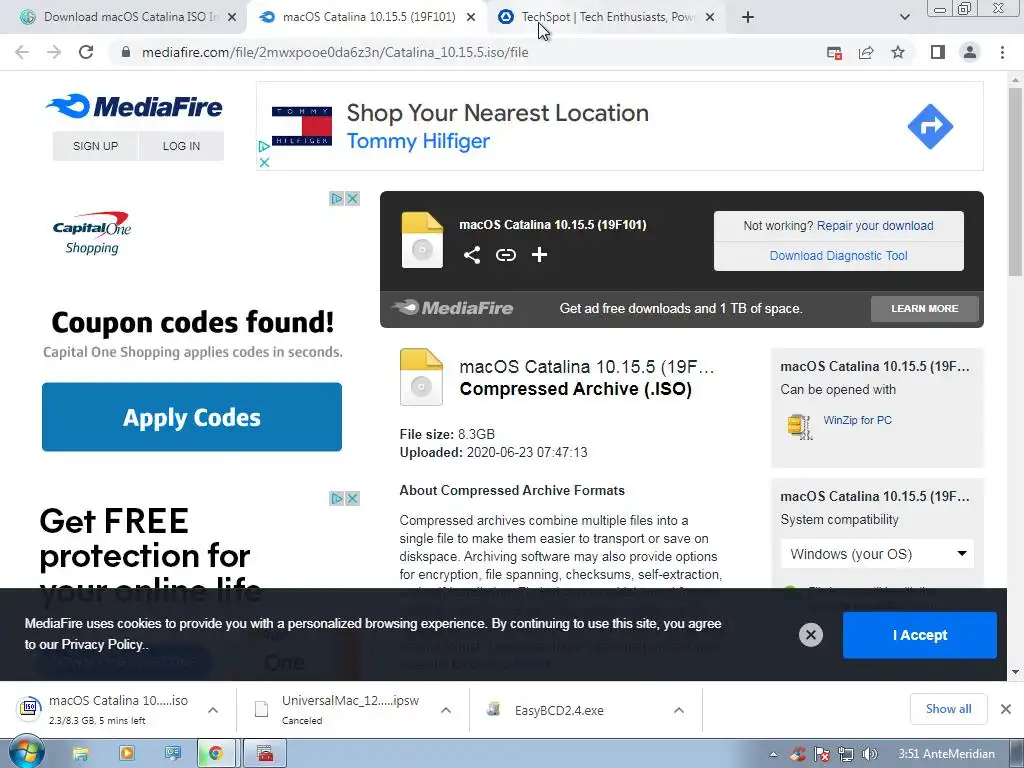Close the TechSpot tab

710,17
